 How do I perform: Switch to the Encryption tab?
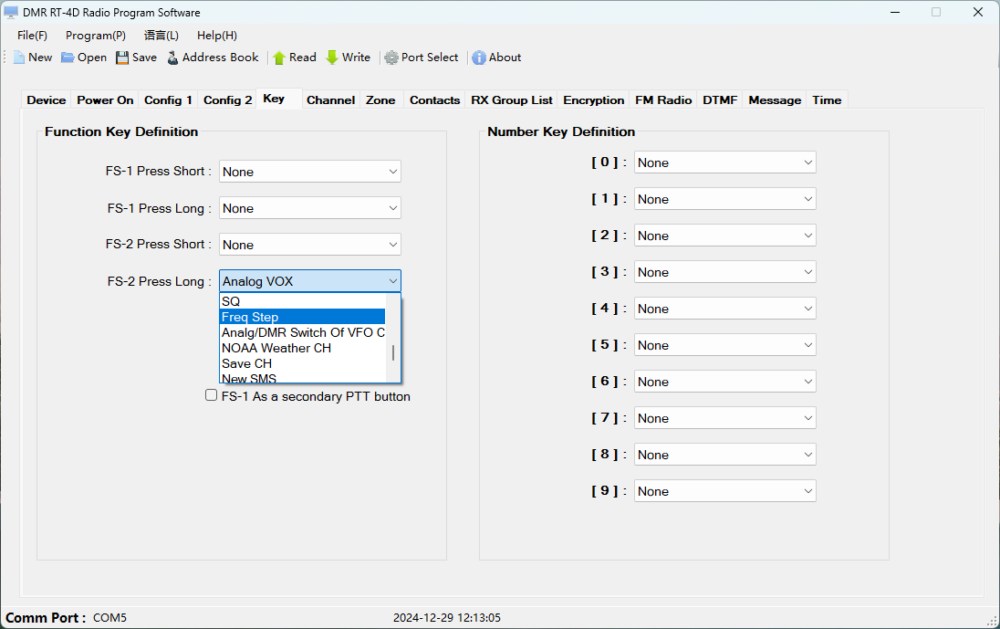tap(593, 100)
